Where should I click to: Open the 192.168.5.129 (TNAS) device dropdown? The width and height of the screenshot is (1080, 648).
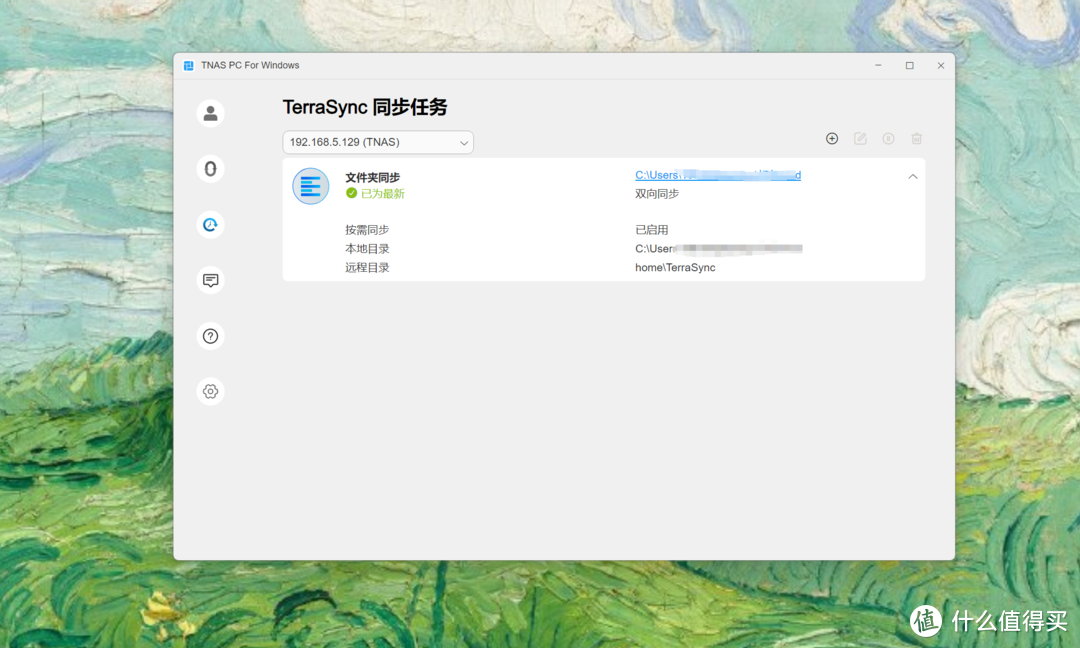point(378,143)
